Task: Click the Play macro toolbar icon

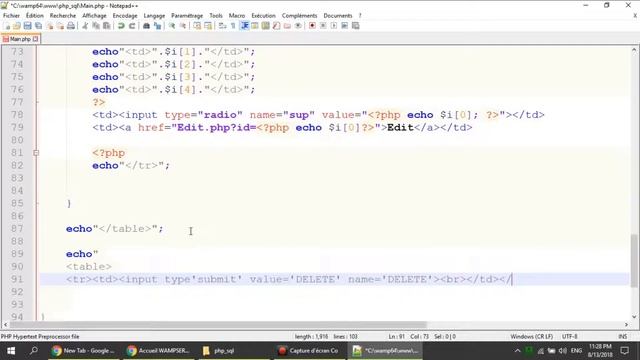Action: pyautogui.click(x=333, y=26)
